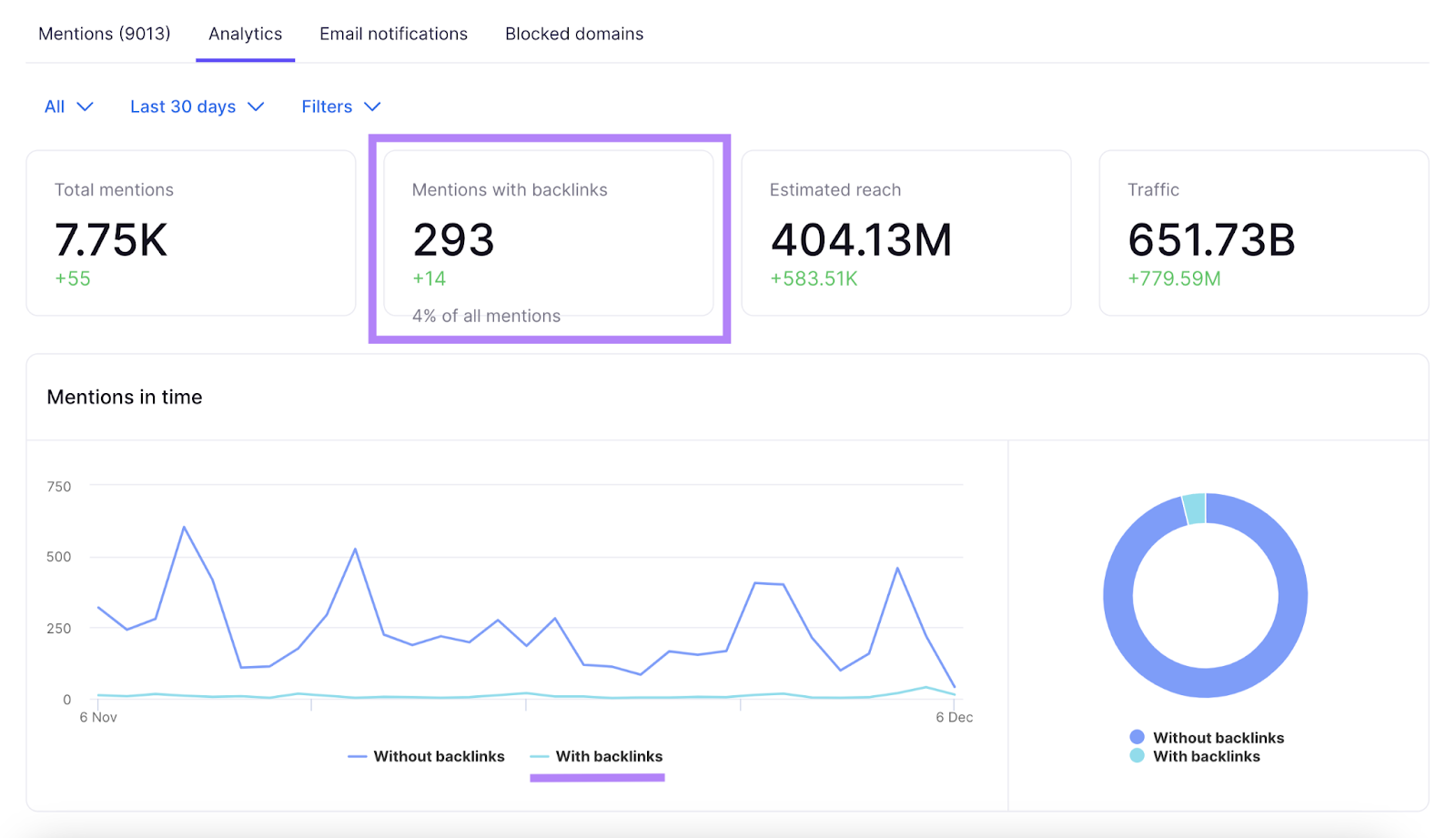The image size is (1456, 838).
Task: Click the Traffic card
Action: 1264,233
